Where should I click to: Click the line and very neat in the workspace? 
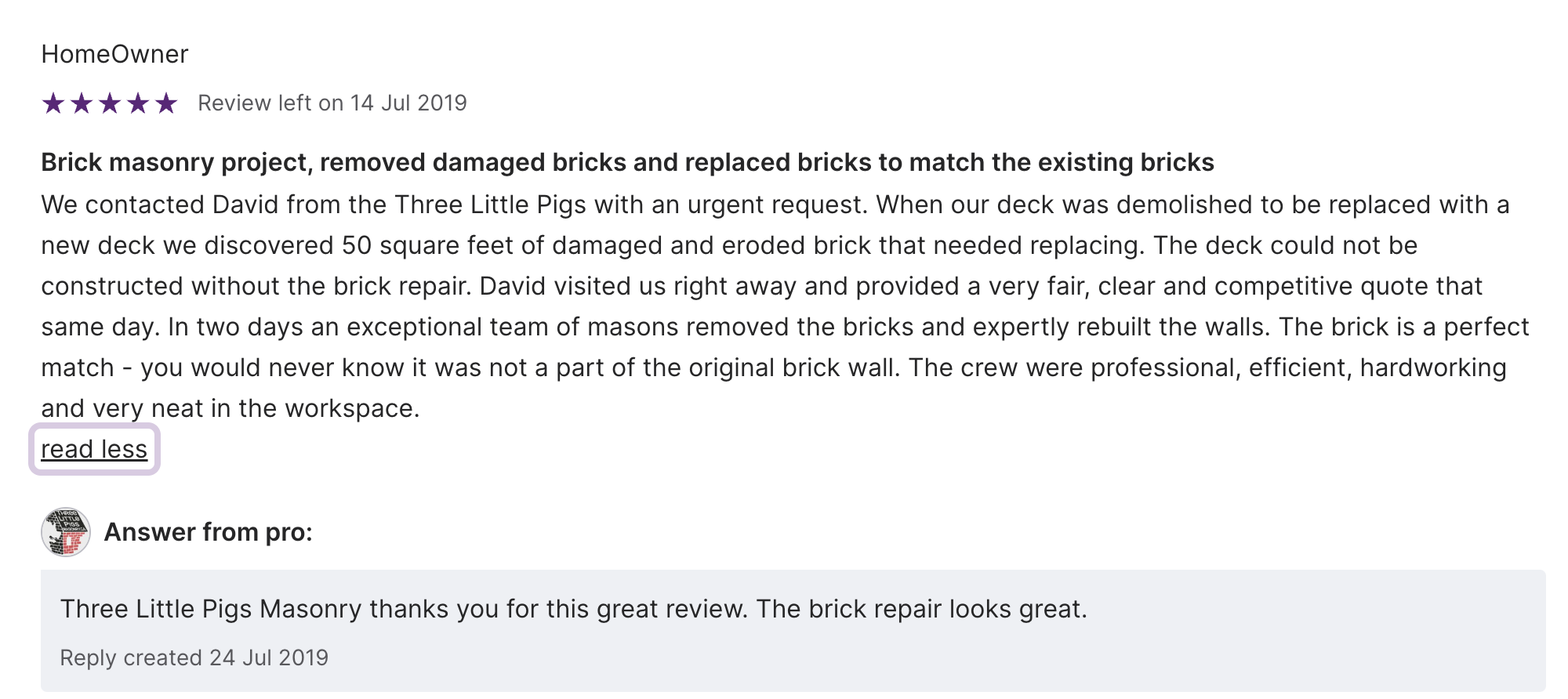point(230,408)
